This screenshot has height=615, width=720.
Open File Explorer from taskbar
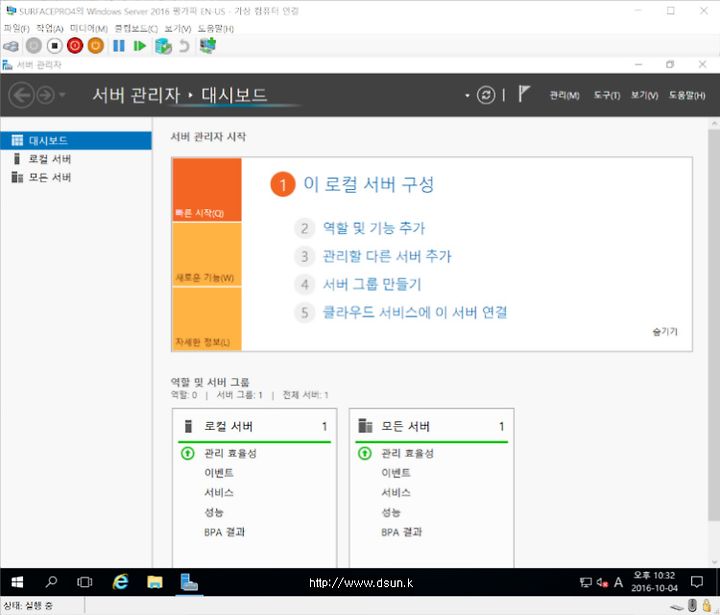tap(155, 582)
